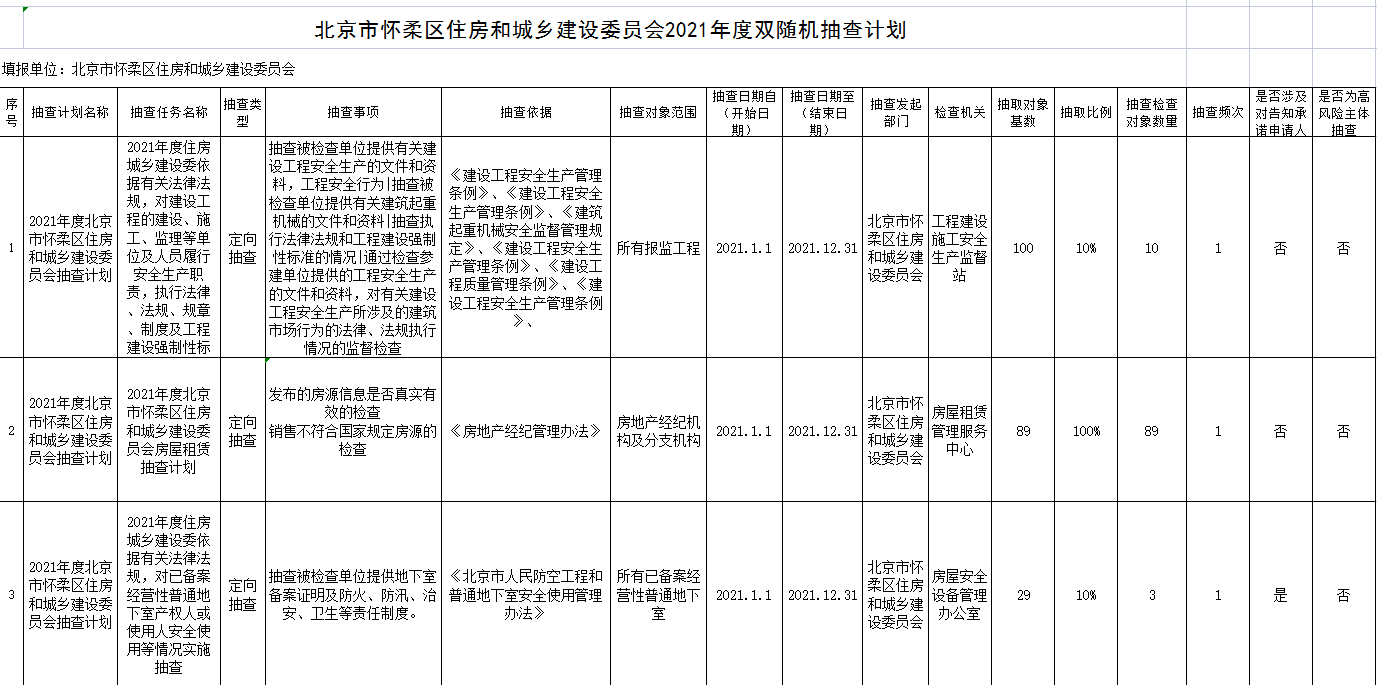
Task: Click the 是否为高风险主体抽查 header cell
Action: coord(1343,112)
